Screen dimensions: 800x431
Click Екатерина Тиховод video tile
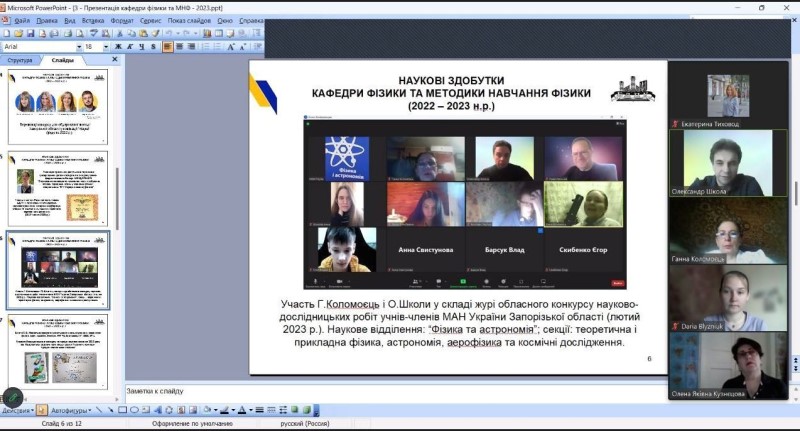coord(728,95)
